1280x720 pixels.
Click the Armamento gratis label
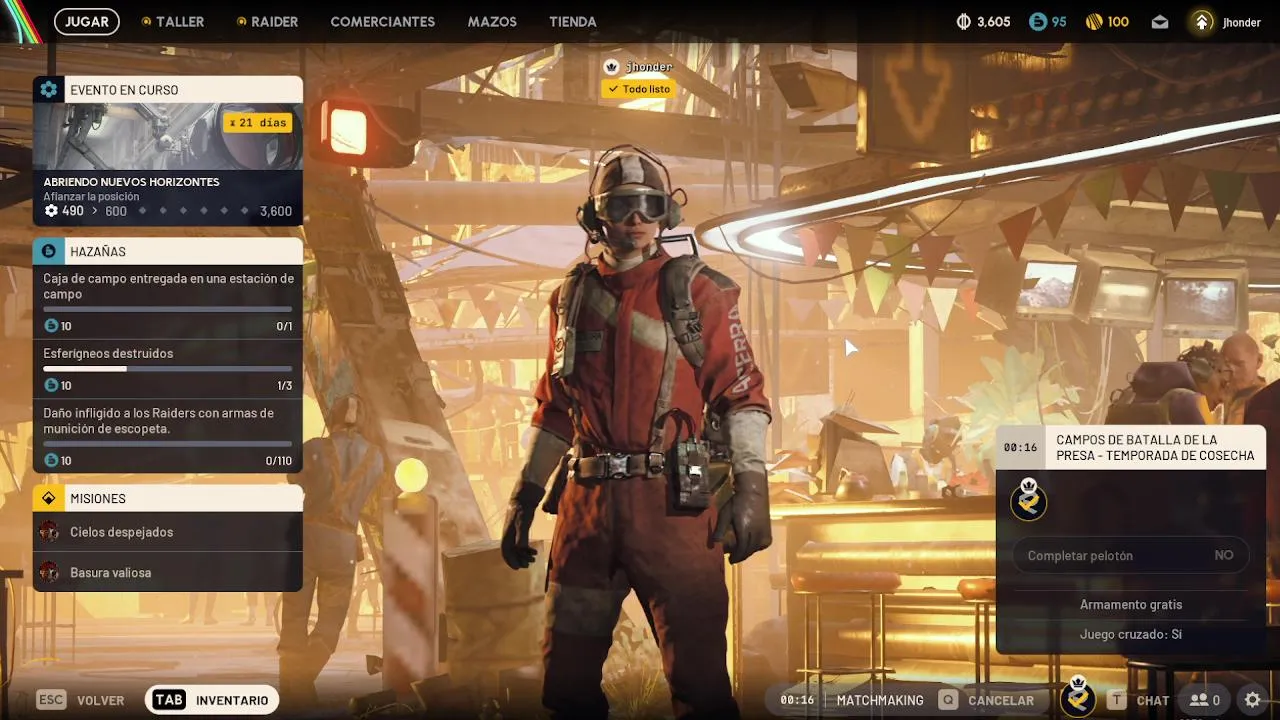(x=1131, y=604)
